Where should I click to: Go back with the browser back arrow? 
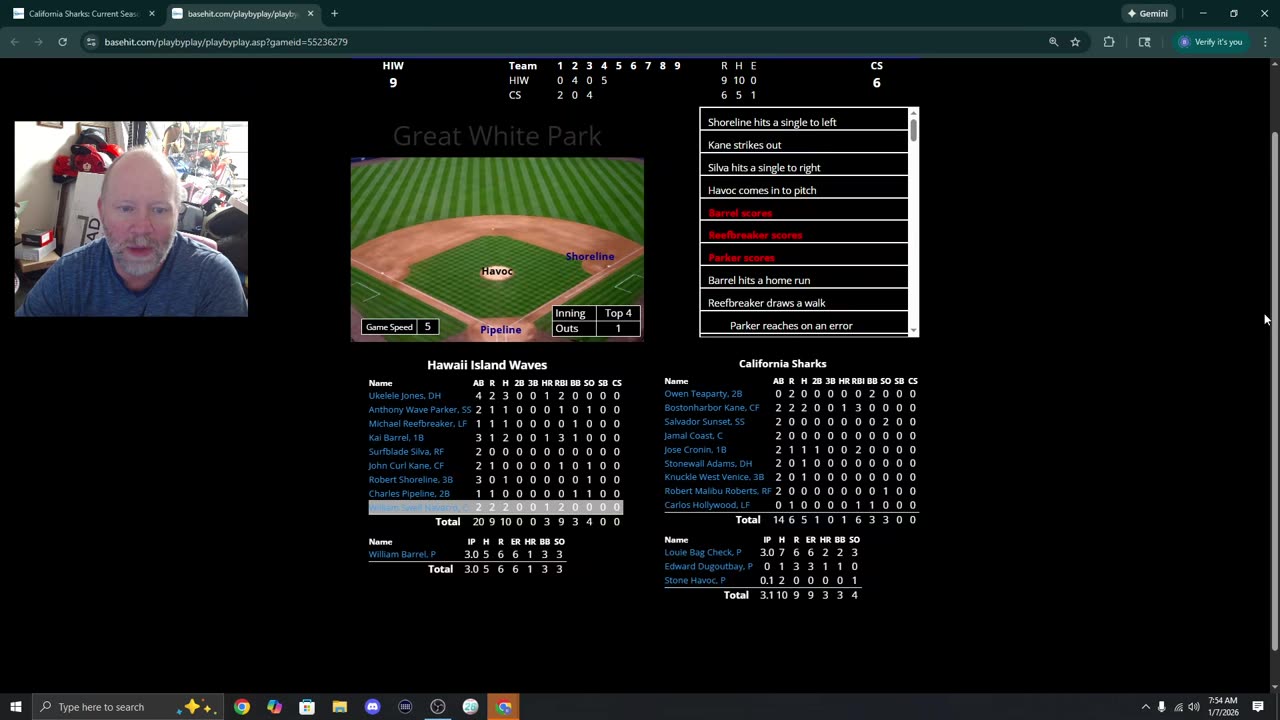[x=14, y=42]
